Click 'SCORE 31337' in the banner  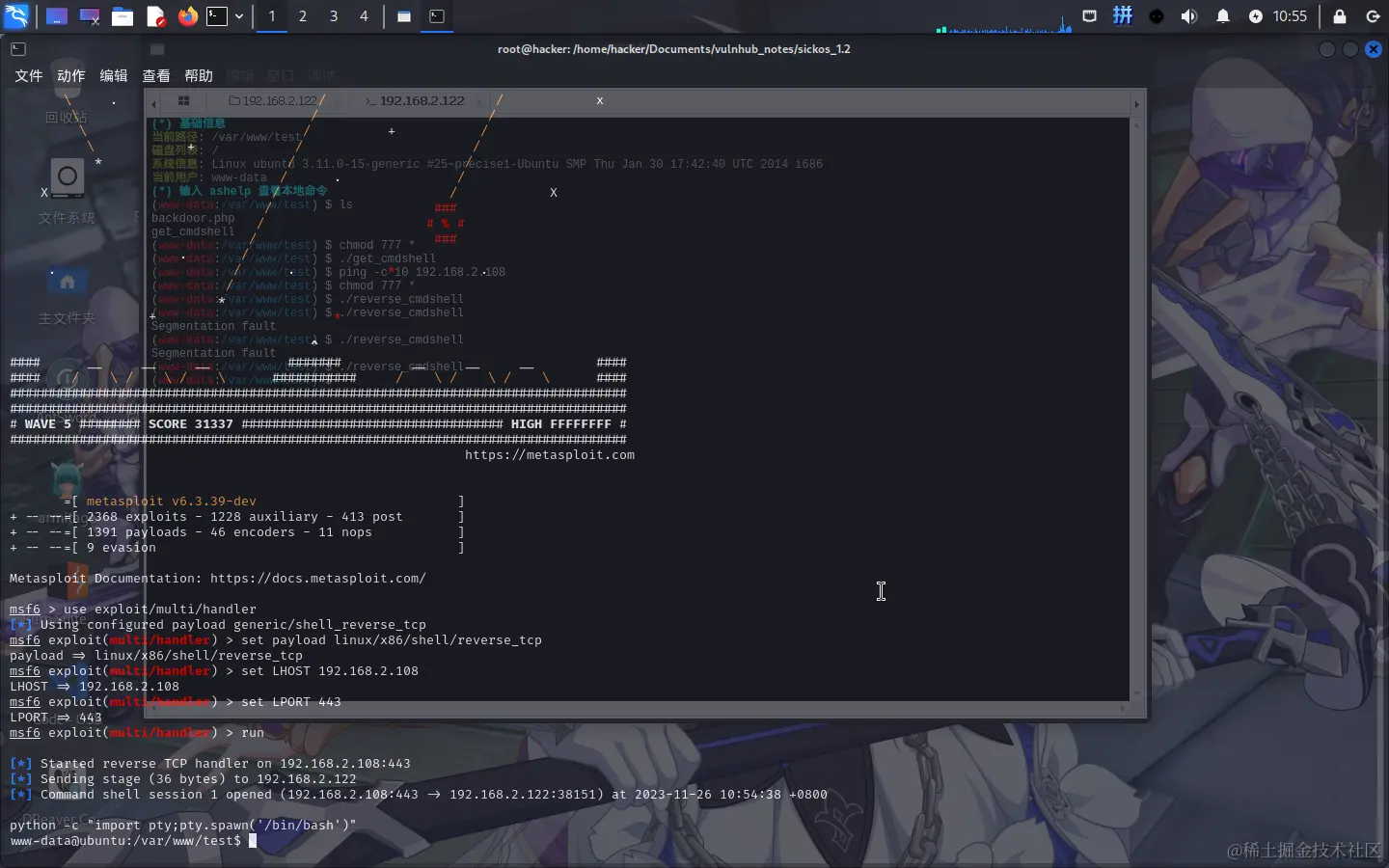point(191,424)
